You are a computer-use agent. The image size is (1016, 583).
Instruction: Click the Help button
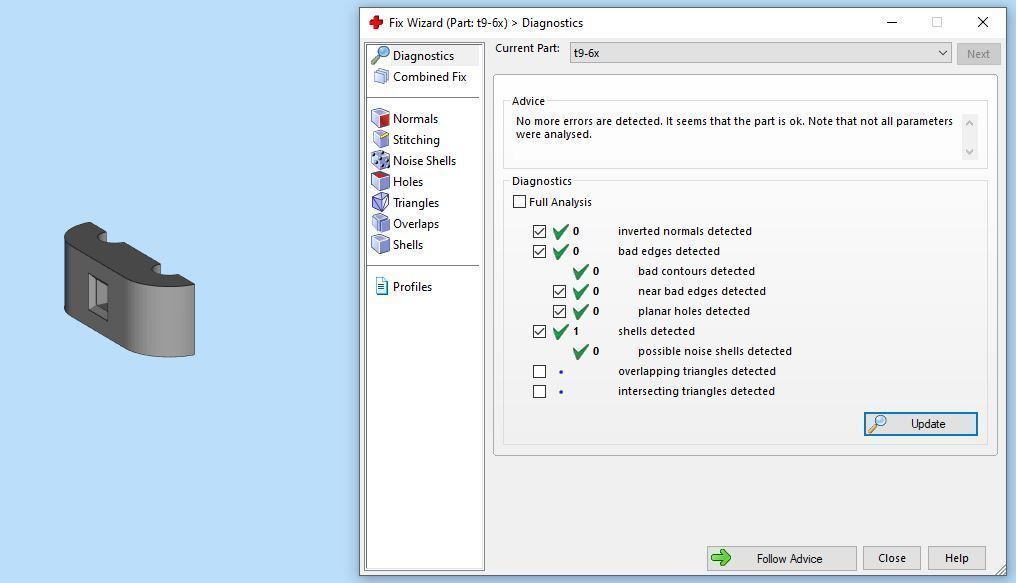pos(956,558)
